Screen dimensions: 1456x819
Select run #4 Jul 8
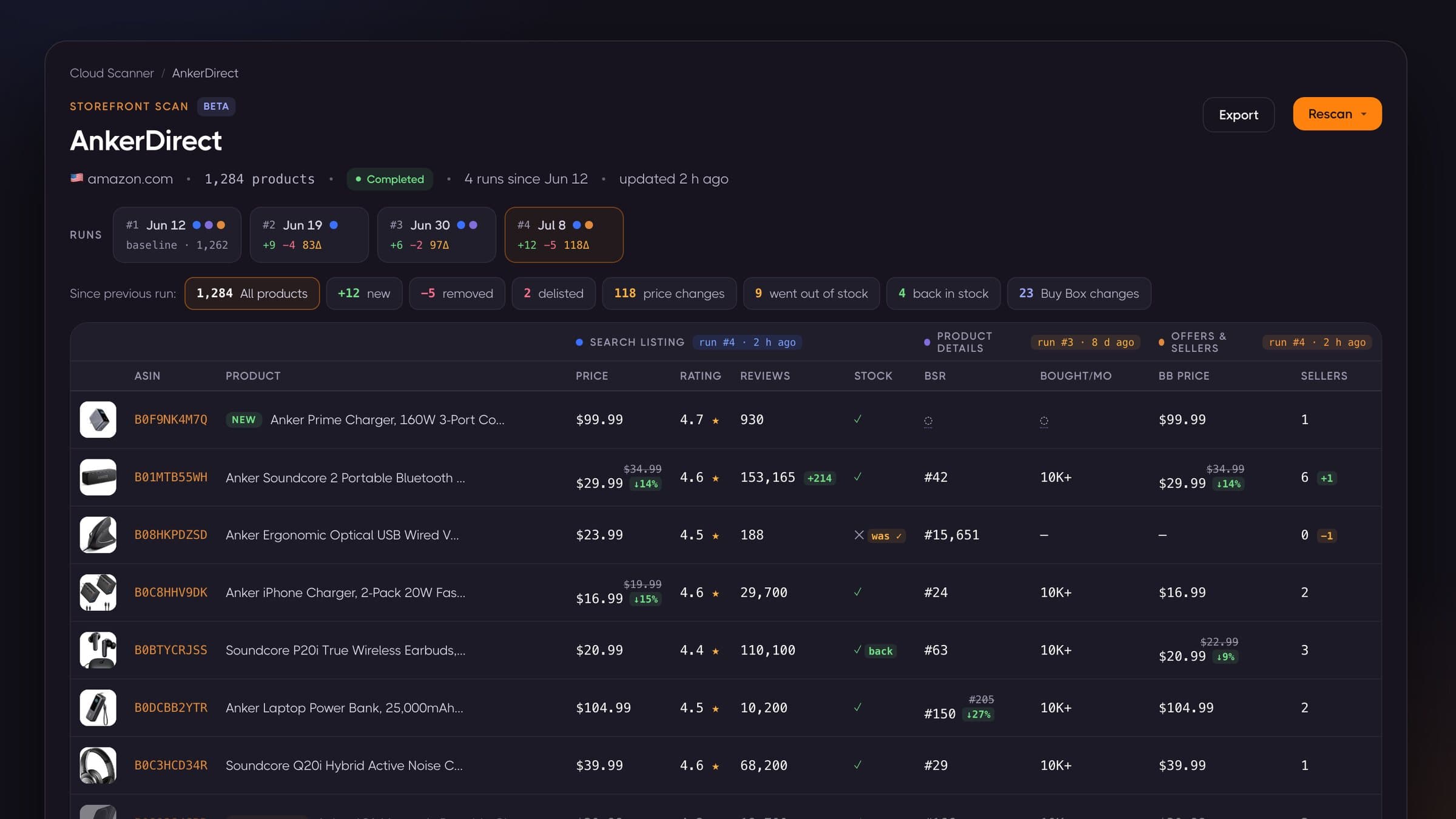tap(564, 235)
